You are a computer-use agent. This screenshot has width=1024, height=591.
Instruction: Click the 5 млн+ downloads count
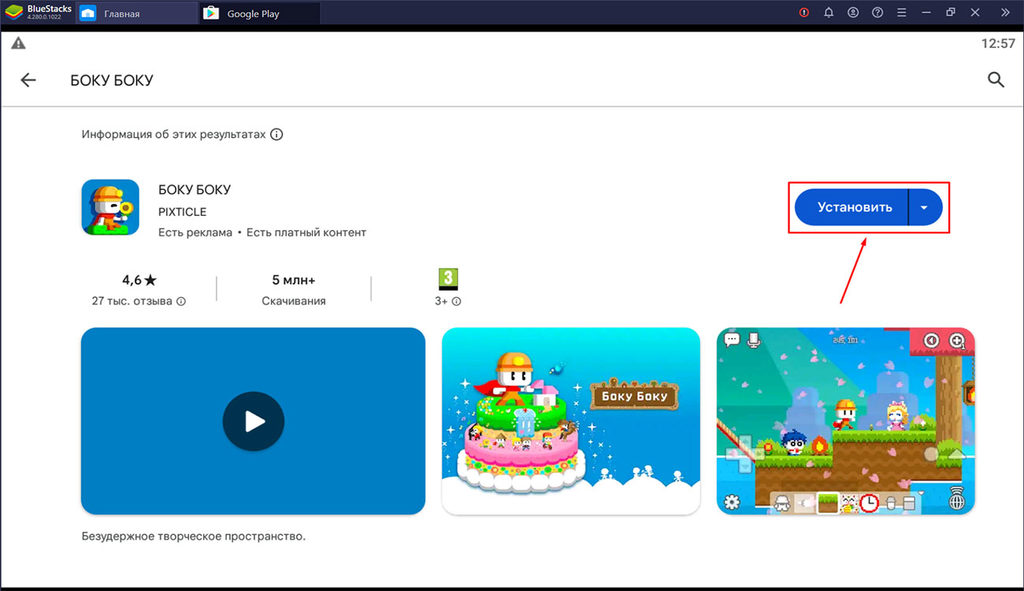294,280
